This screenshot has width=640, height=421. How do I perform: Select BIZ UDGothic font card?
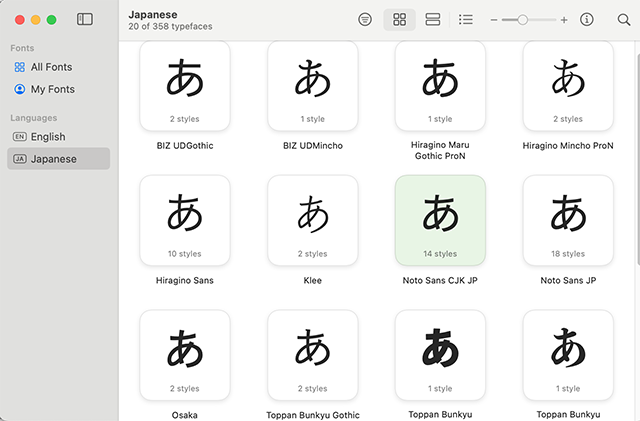[x=185, y=86]
